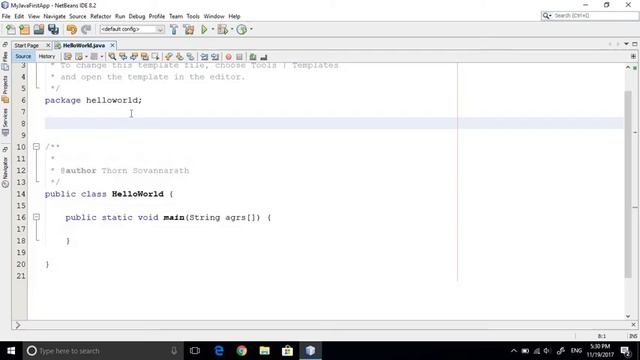Click the Find Selection magnifier icon in editor toolbar
The width and height of the screenshot is (640, 360).
click(112, 57)
